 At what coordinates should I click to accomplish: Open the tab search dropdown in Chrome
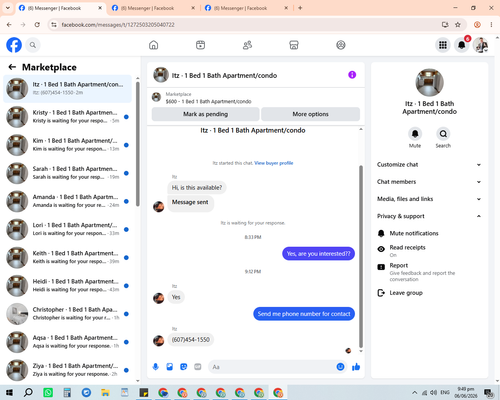(x=8, y=8)
